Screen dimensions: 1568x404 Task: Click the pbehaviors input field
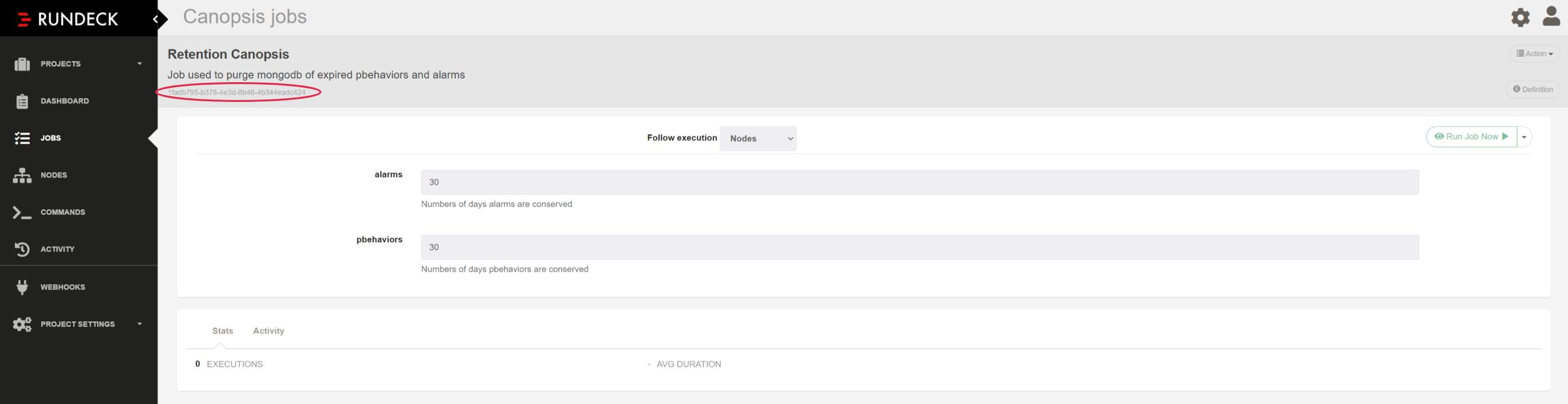click(920, 247)
